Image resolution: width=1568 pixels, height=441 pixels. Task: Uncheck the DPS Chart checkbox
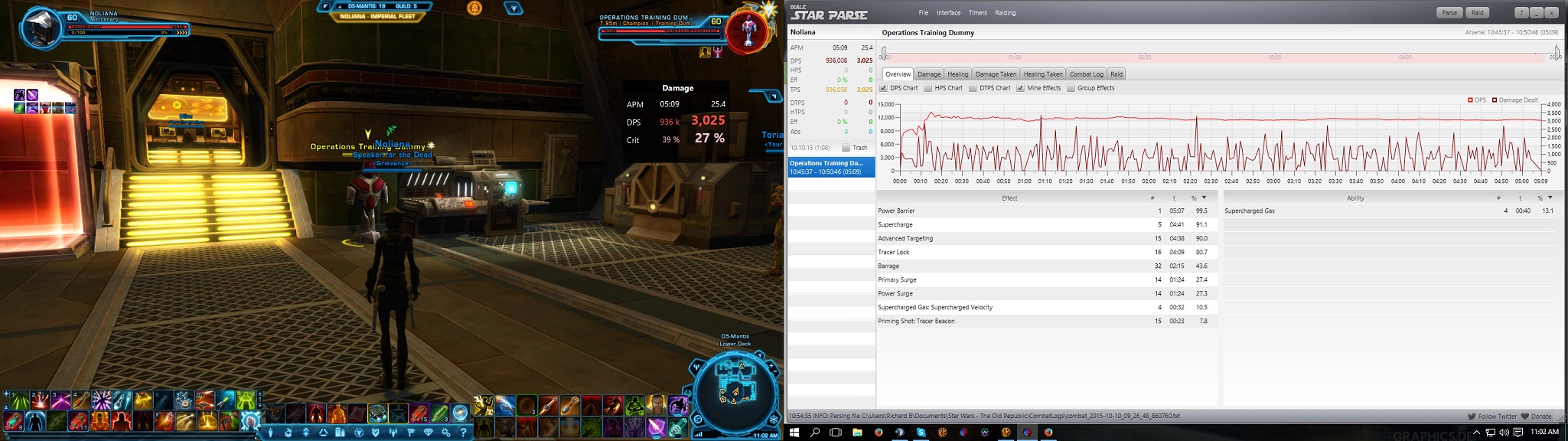click(x=884, y=88)
